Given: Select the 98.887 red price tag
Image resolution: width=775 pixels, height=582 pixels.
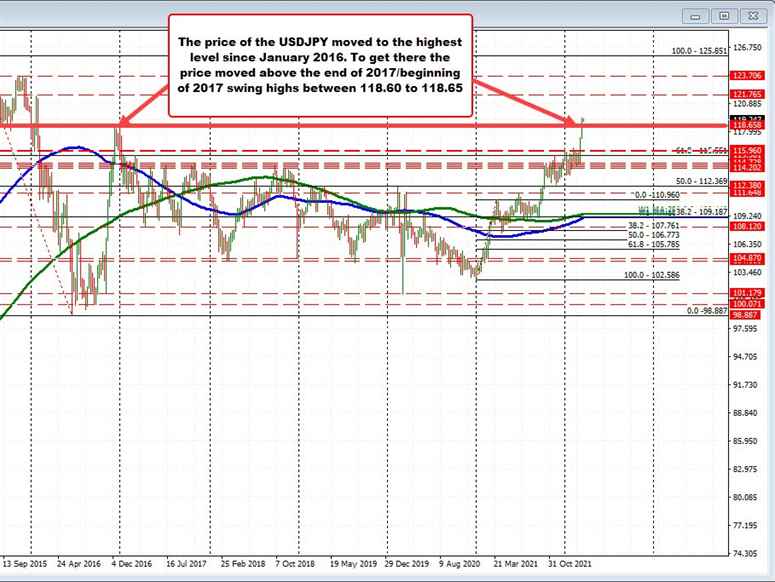Looking at the screenshot, I should pos(747,315).
